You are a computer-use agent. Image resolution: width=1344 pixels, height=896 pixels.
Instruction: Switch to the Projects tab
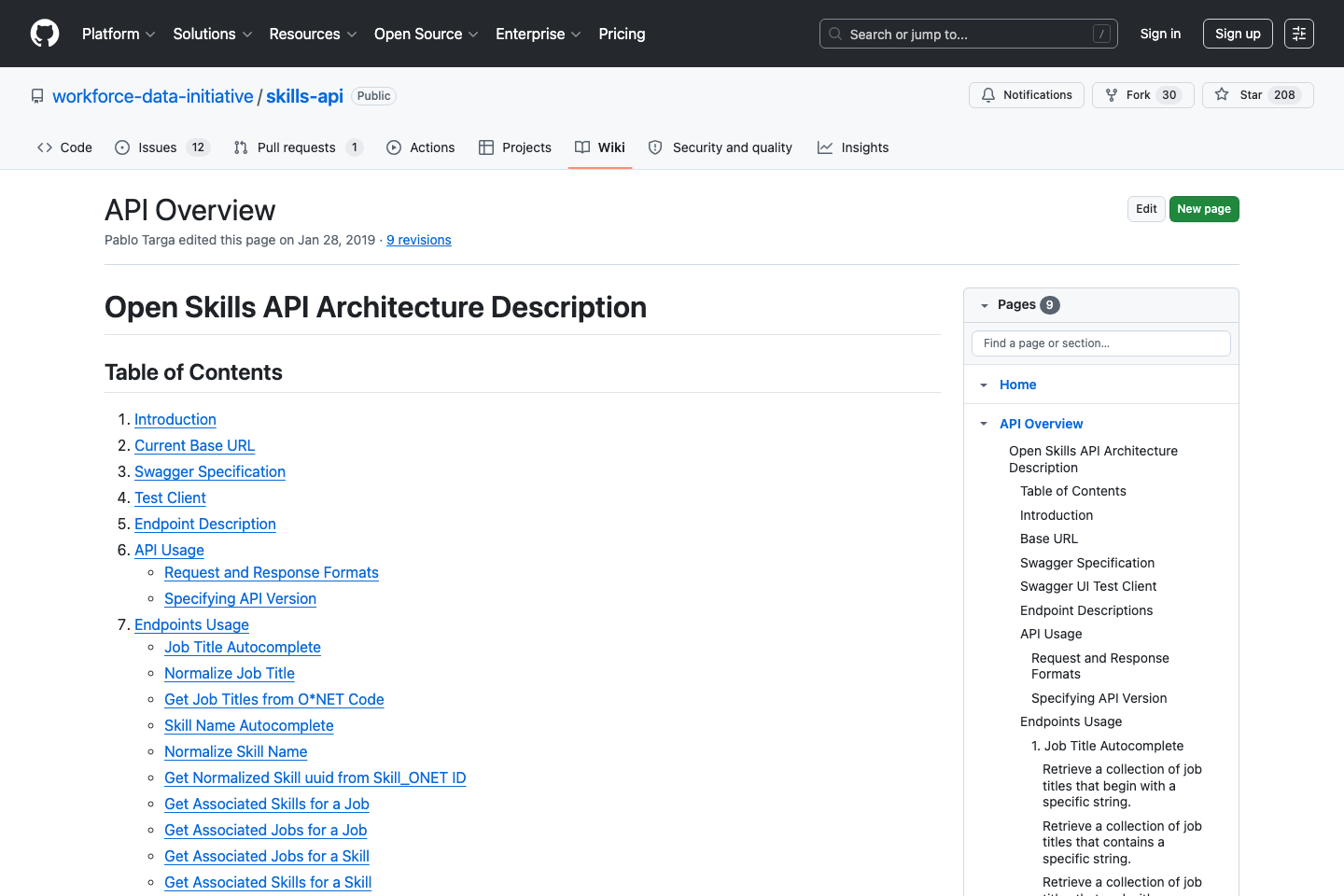[514, 147]
